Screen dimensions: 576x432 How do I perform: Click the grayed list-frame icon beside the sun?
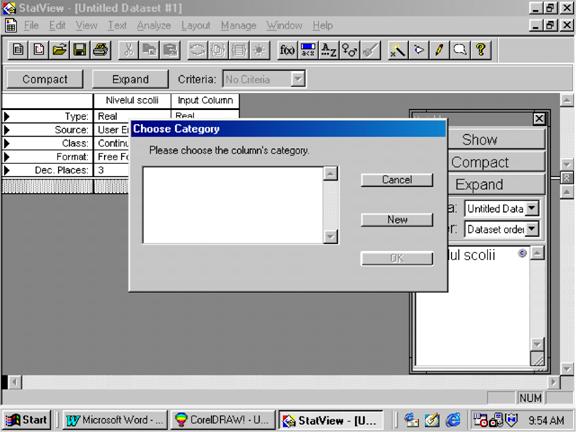239,50
